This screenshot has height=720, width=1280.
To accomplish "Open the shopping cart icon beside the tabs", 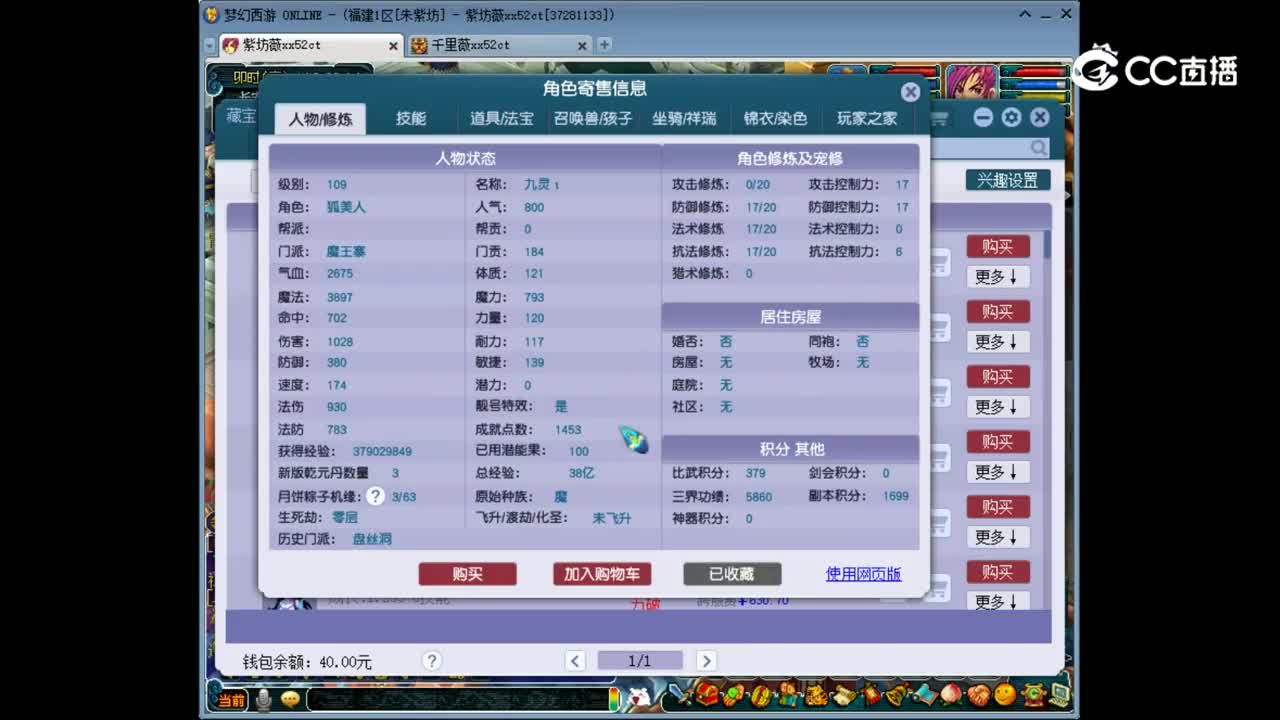I will click(940, 118).
